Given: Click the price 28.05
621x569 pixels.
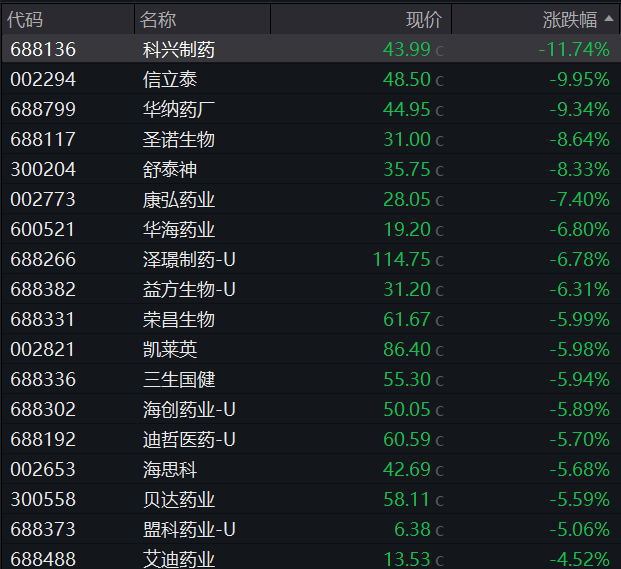Looking at the screenshot, I should coord(407,200).
